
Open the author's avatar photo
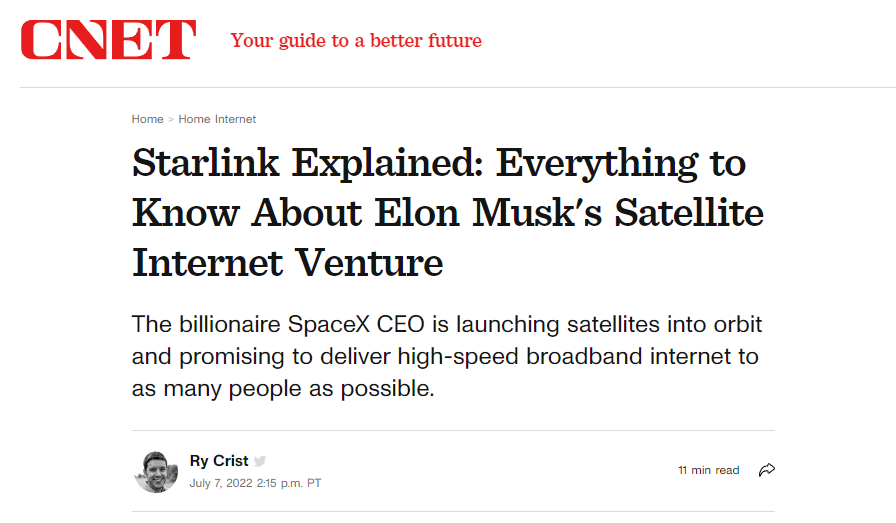pos(156,472)
